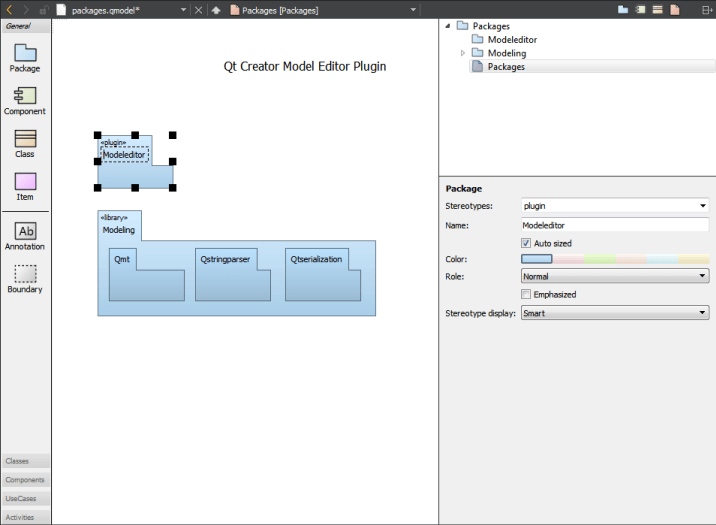Viewport: 716px width, 525px height.
Task: Close the packages.qmodel document
Action: point(198,10)
